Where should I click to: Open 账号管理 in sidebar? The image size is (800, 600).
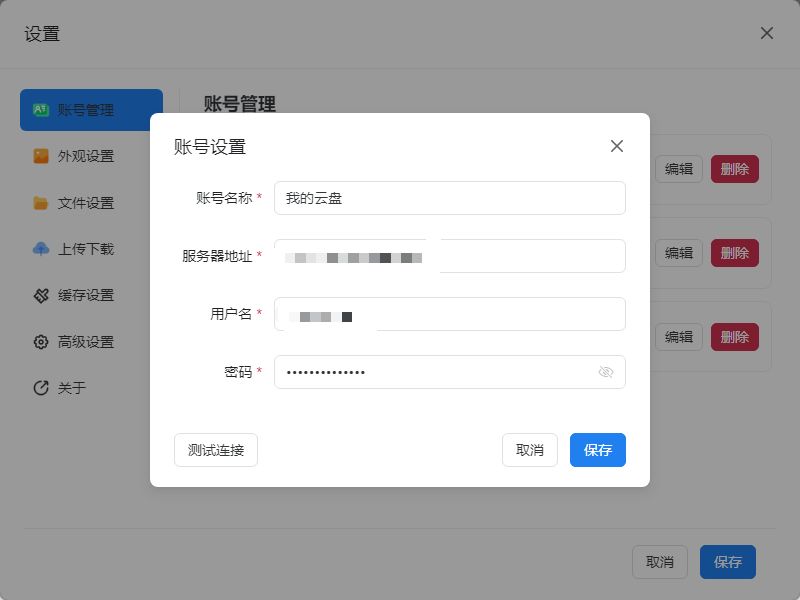[91, 110]
